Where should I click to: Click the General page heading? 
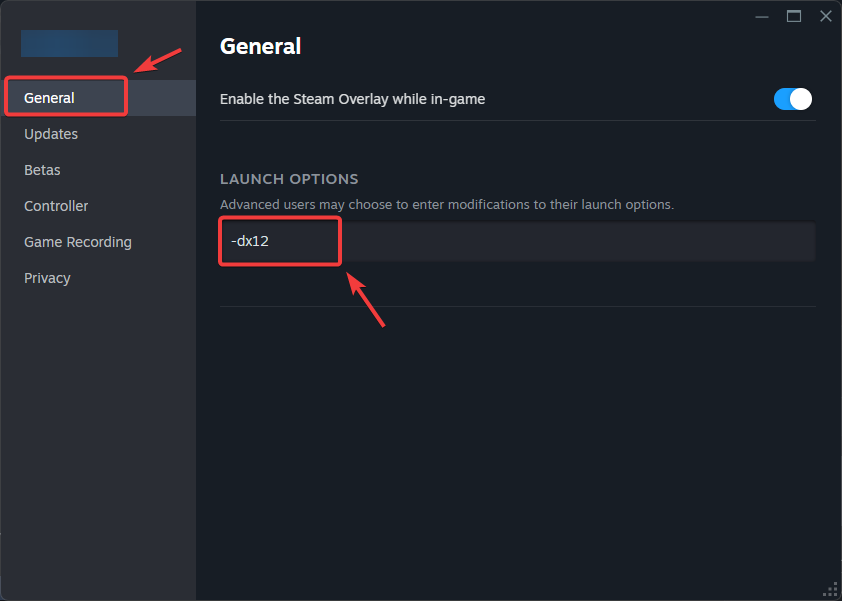pyautogui.click(x=260, y=45)
